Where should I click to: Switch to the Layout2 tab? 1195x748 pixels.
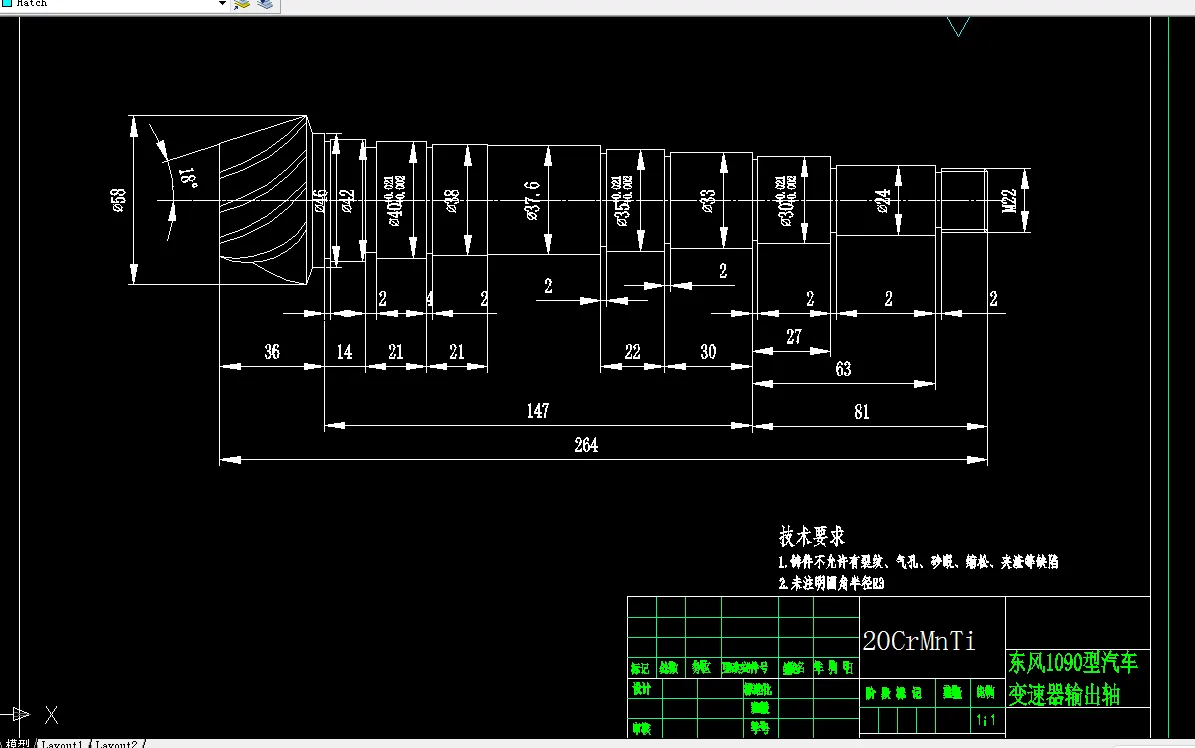coord(117,743)
